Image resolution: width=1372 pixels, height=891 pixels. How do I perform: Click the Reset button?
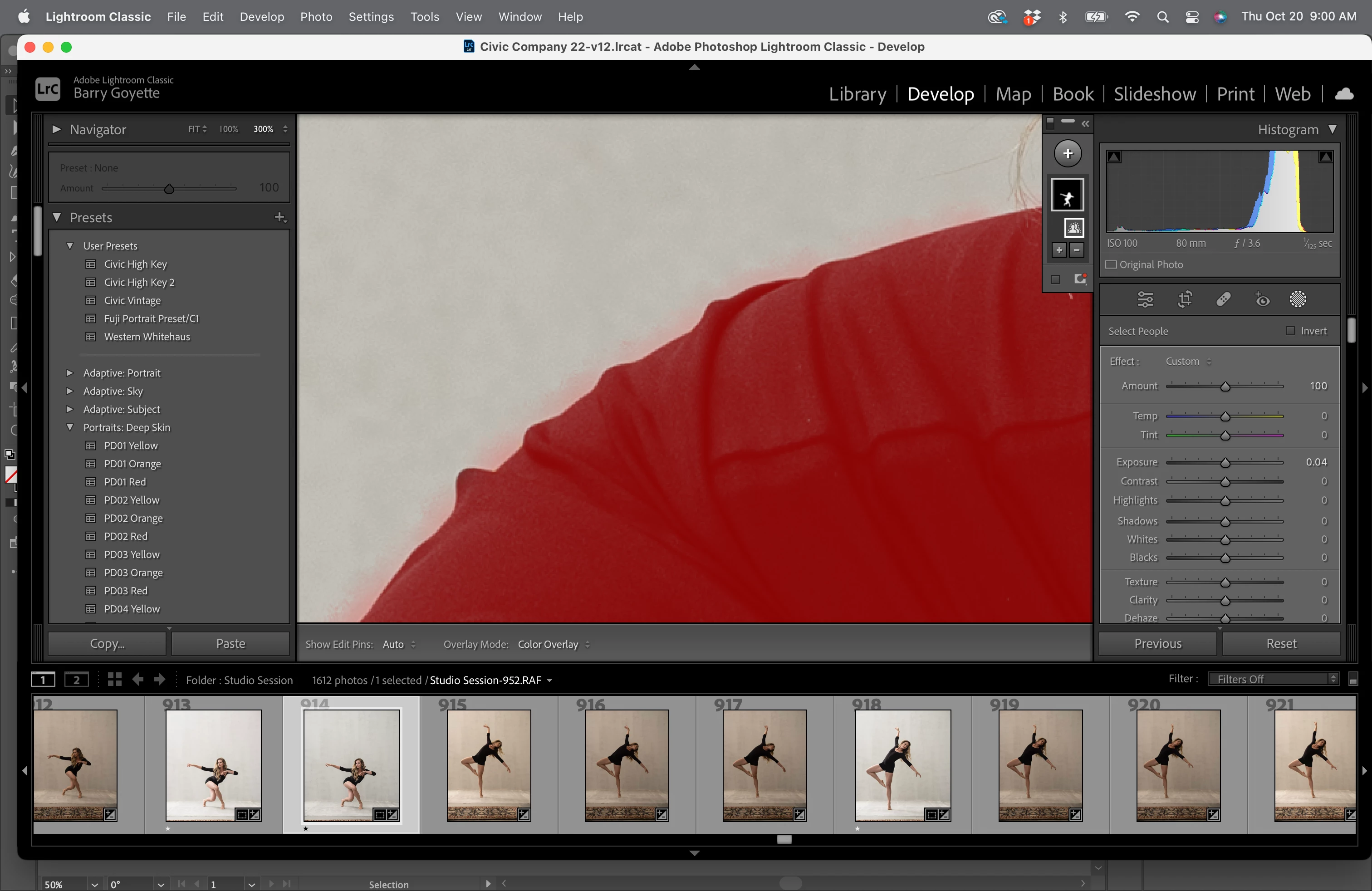pos(1280,643)
